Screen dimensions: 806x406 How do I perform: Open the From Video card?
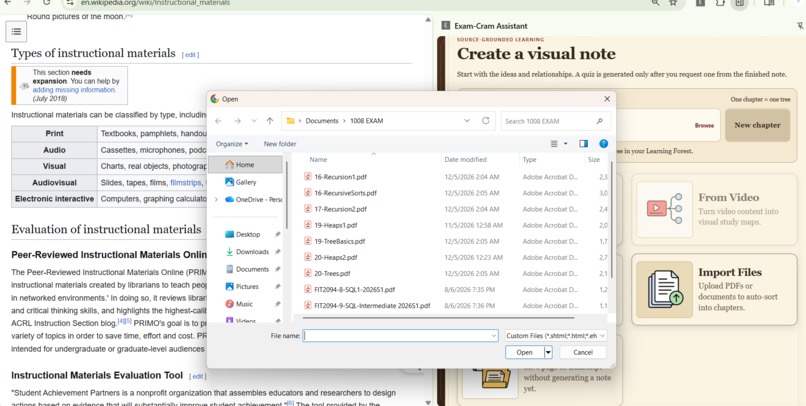click(715, 209)
